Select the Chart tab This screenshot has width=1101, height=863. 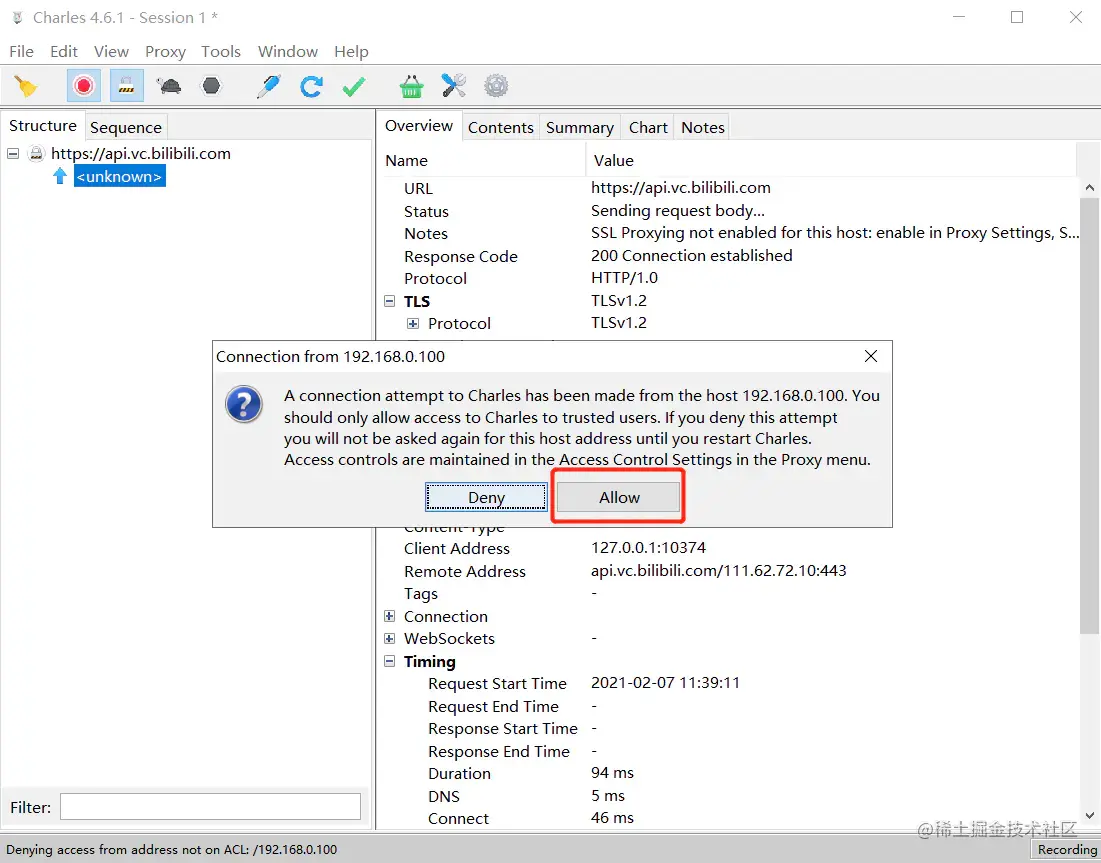coord(648,128)
